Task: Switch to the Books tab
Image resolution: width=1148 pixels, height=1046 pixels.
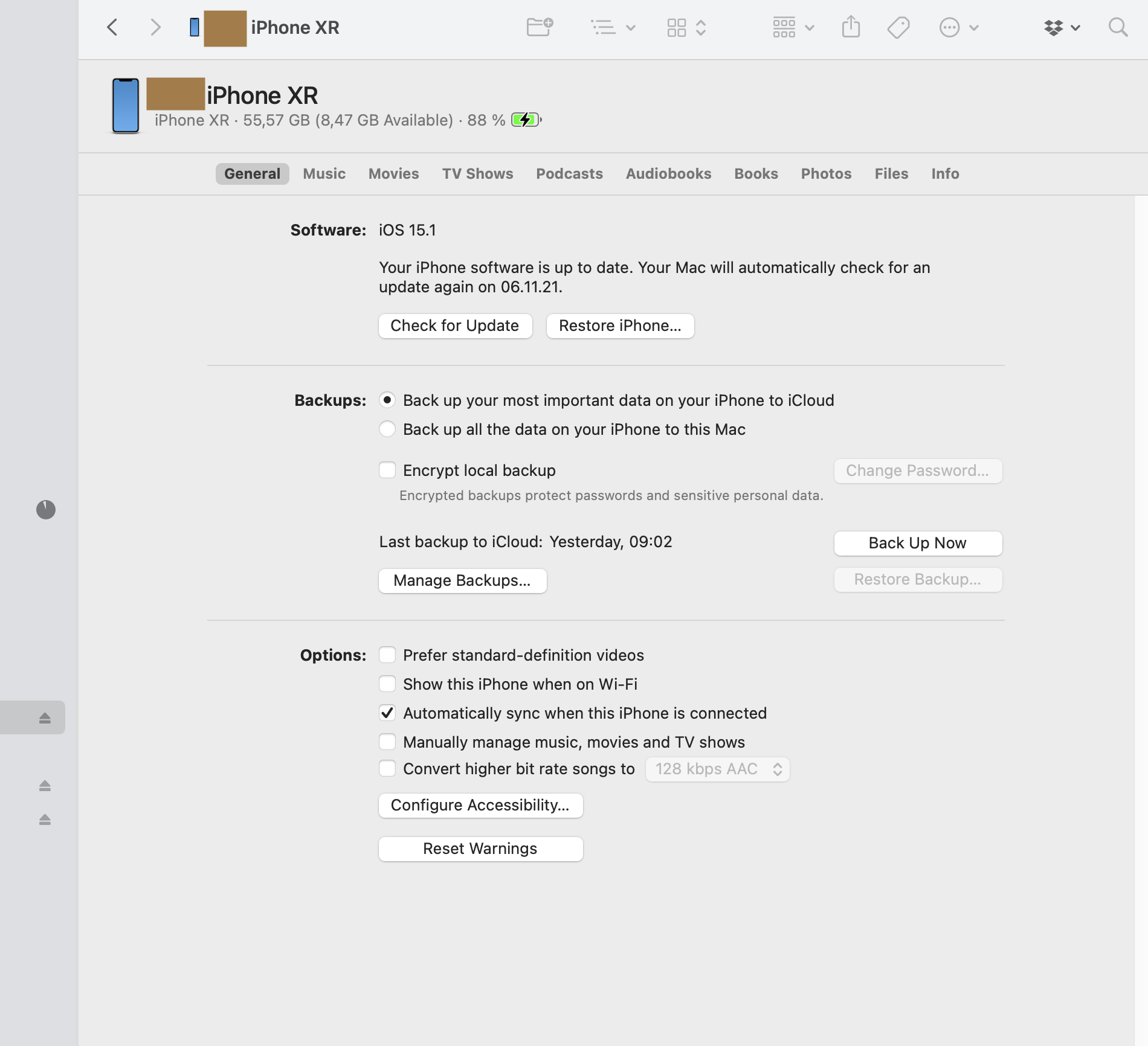Action: [x=756, y=174]
